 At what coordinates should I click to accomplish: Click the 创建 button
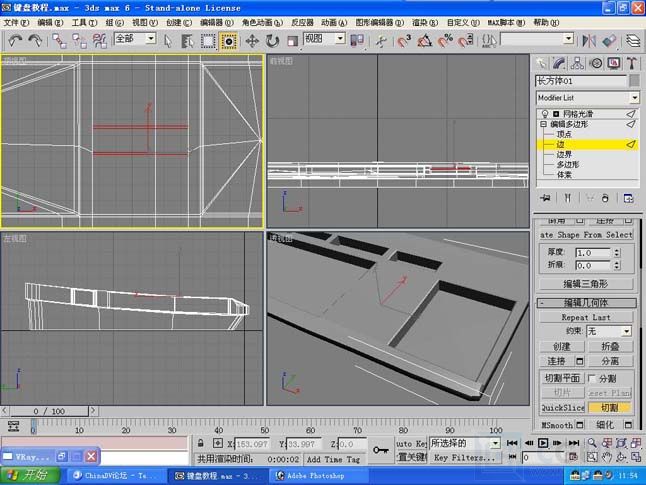[562, 347]
